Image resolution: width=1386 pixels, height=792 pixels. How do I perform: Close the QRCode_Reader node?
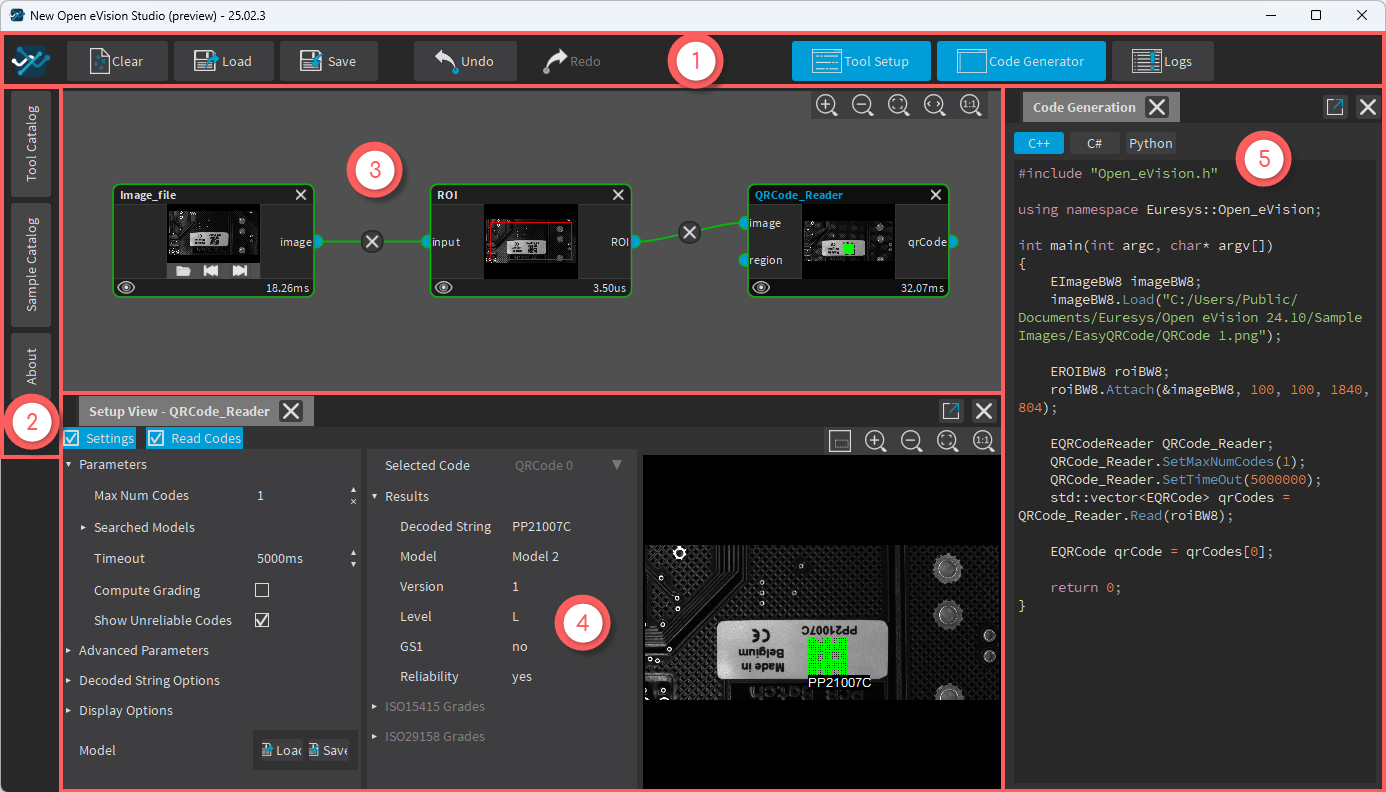pyautogui.click(x=936, y=195)
